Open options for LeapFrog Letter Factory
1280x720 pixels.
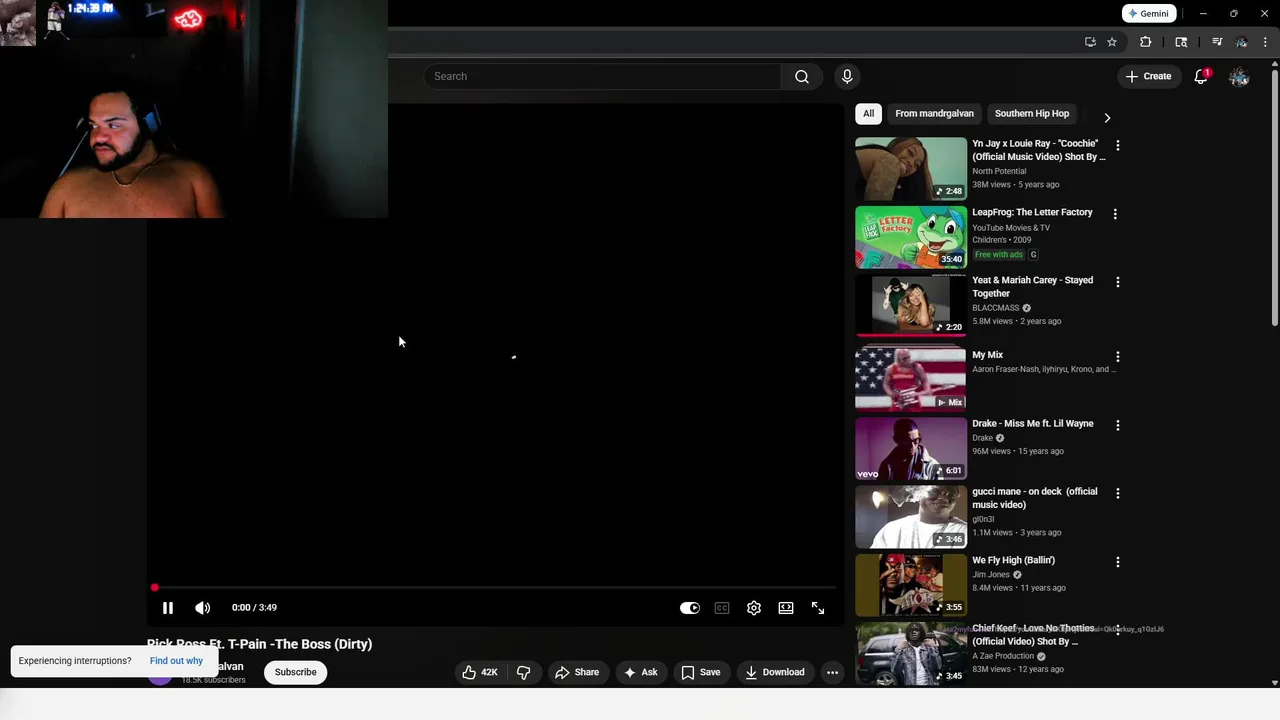(x=1115, y=214)
